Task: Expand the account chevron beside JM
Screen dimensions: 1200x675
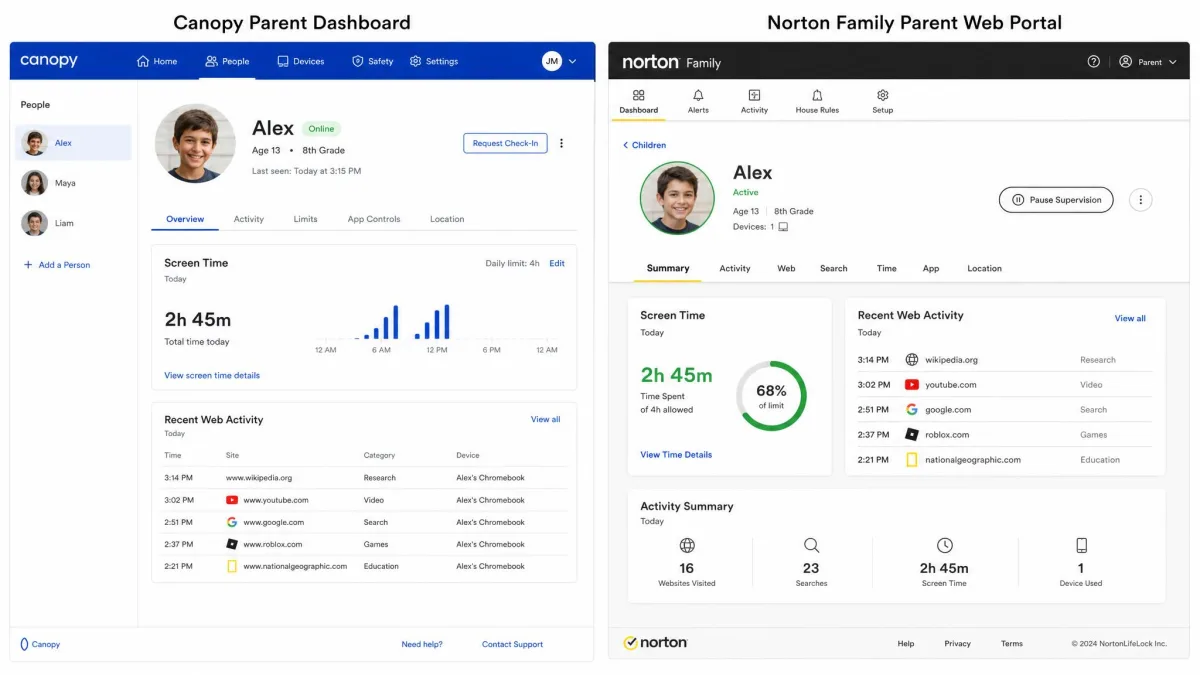Action: coord(572,61)
